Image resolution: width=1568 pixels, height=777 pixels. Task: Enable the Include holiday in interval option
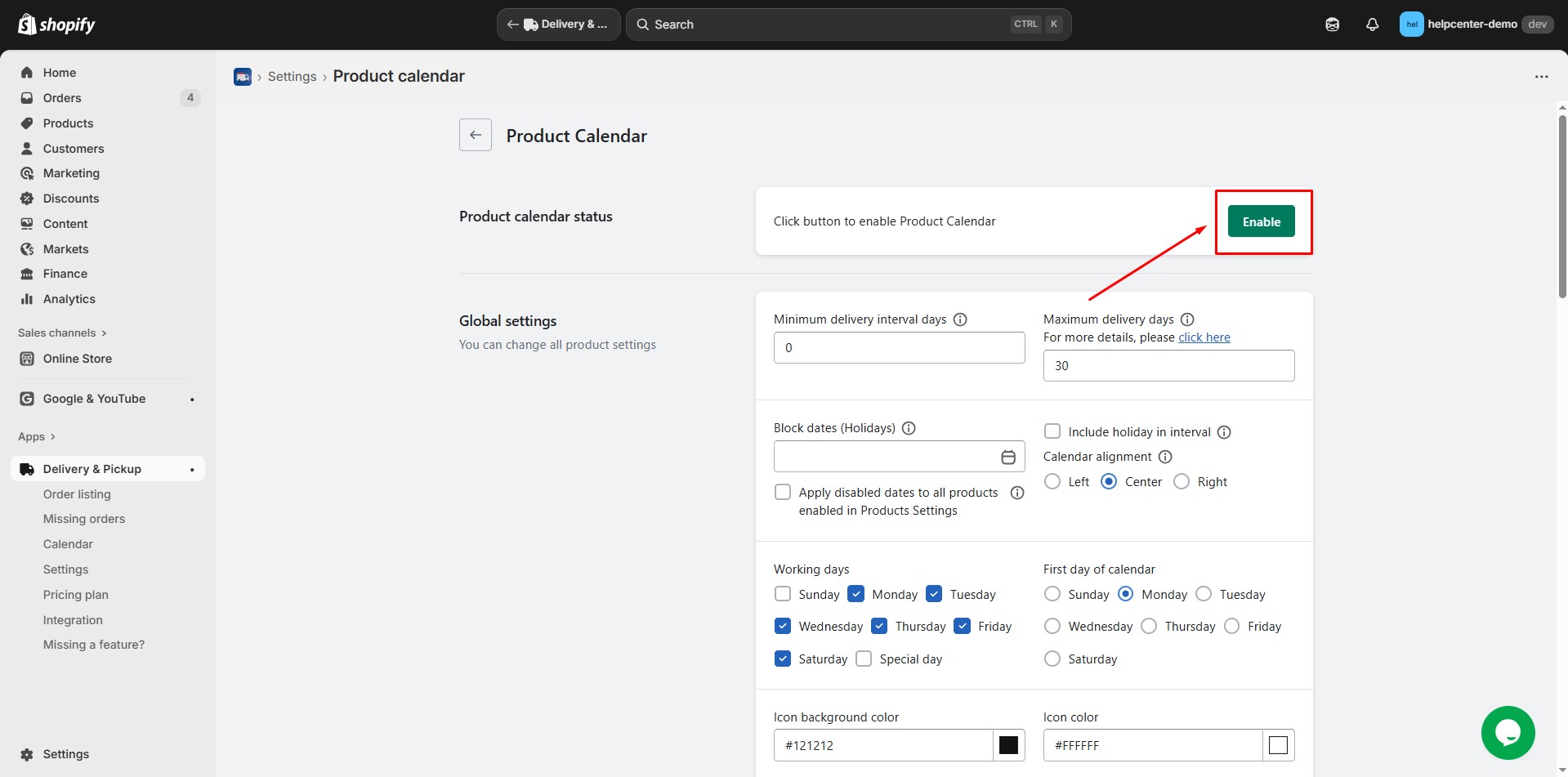pos(1052,431)
